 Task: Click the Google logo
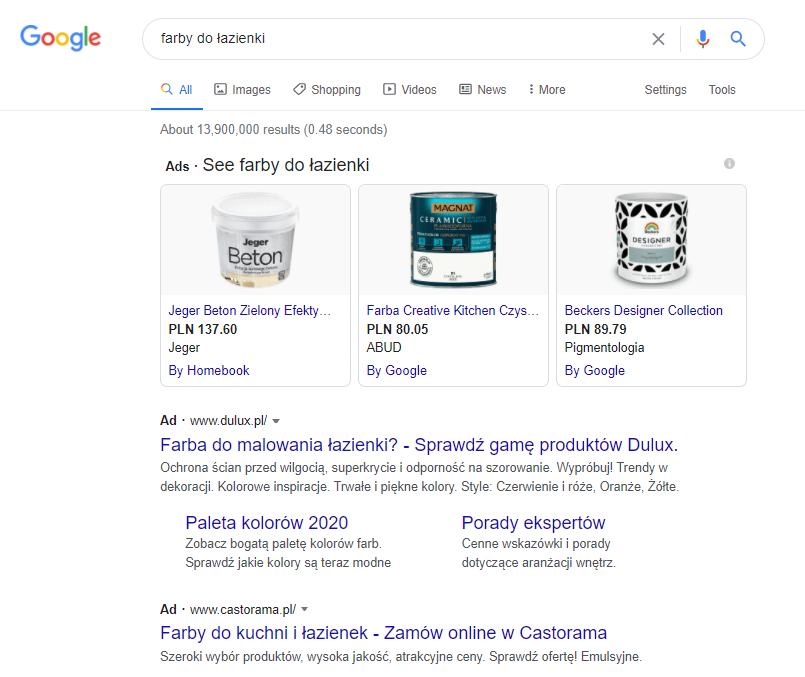(x=60, y=39)
